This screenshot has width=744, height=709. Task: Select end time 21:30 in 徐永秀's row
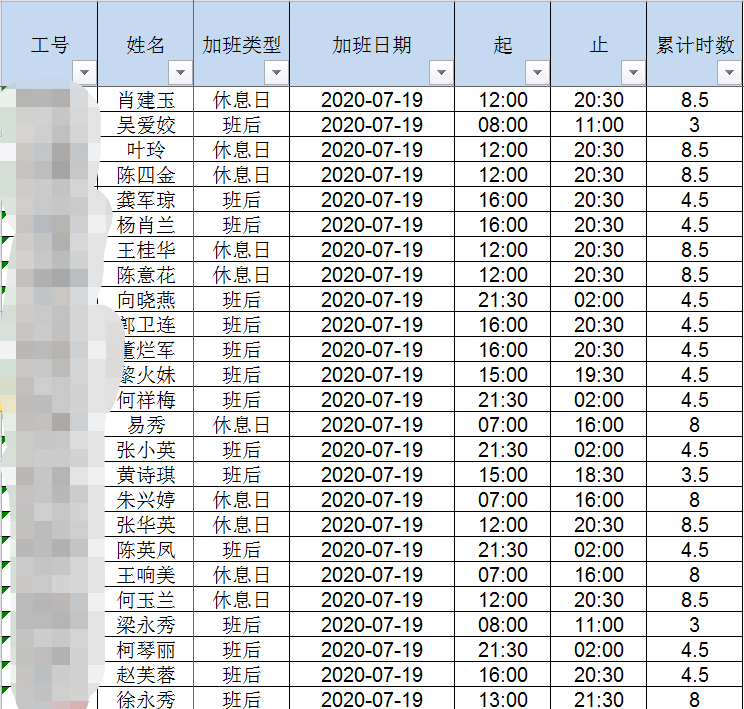point(598,699)
